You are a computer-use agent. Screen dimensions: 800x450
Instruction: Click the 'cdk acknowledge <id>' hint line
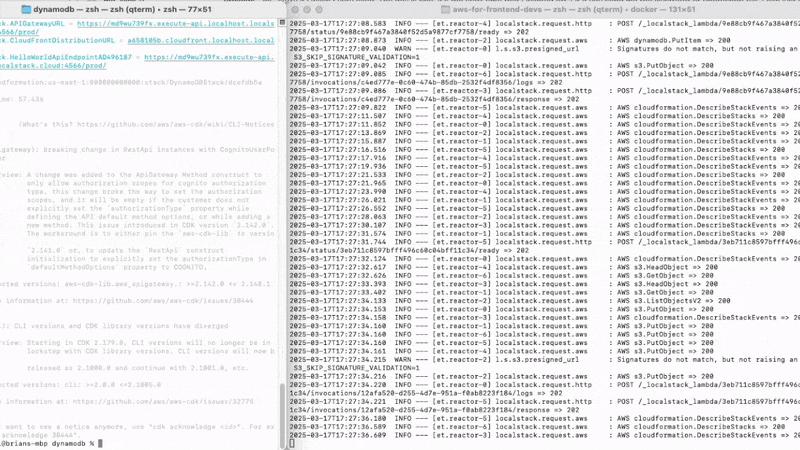[137, 427]
